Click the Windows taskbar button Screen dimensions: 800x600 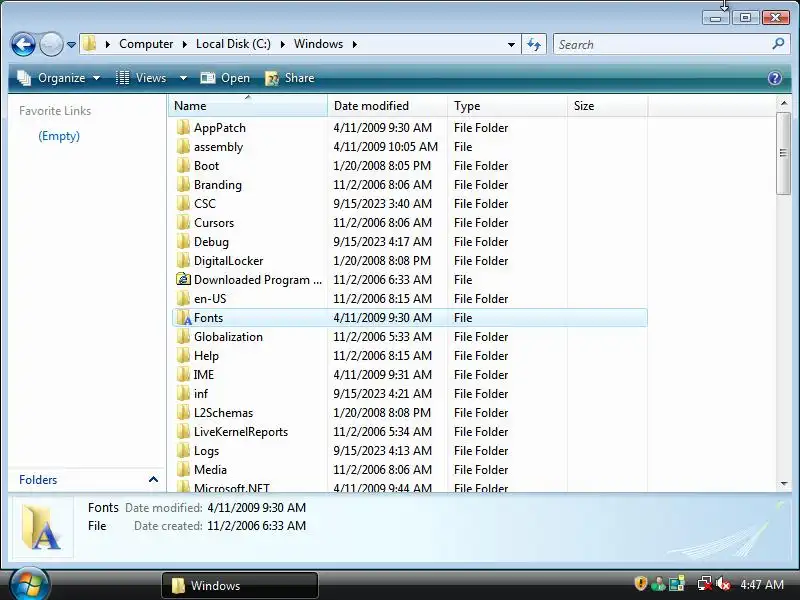[240, 585]
